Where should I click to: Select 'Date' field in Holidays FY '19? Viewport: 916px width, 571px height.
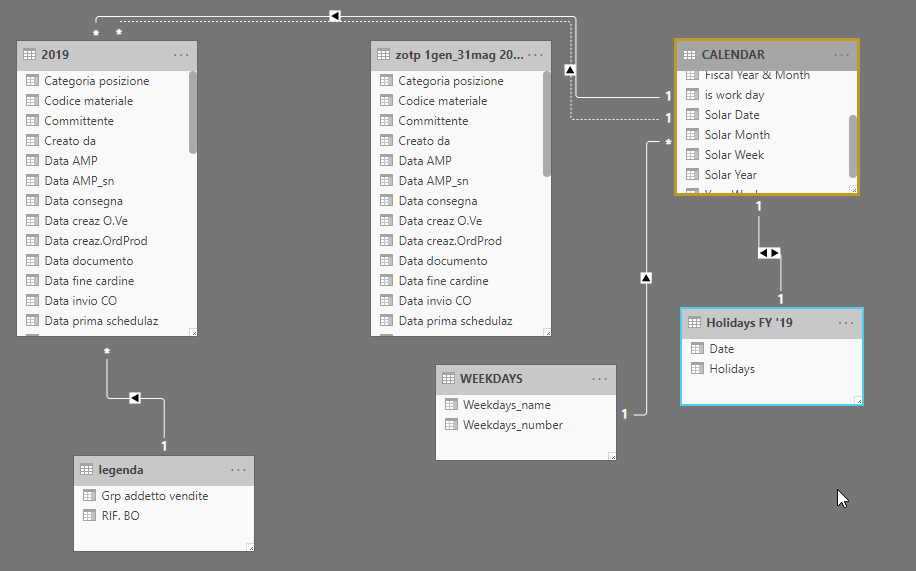tap(721, 349)
